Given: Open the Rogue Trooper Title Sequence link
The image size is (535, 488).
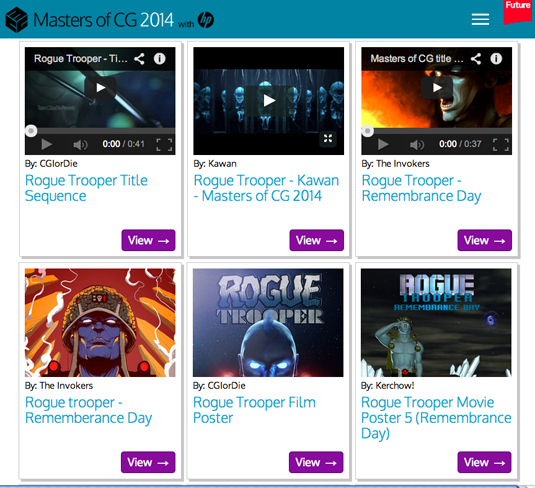Looking at the screenshot, I should pyautogui.click(x=86, y=188).
